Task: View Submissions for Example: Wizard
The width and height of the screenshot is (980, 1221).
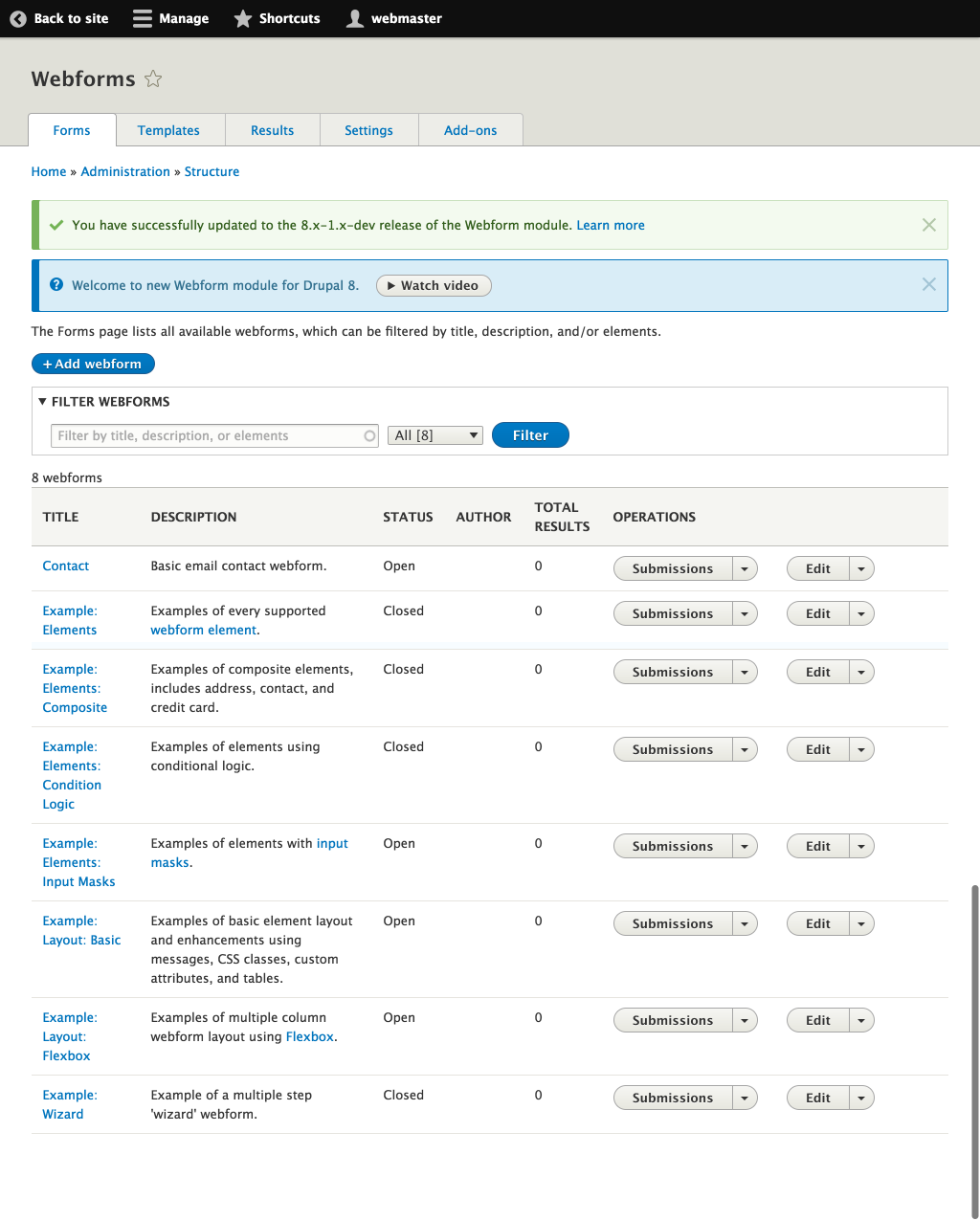Action: pyautogui.click(x=673, y=1098)
